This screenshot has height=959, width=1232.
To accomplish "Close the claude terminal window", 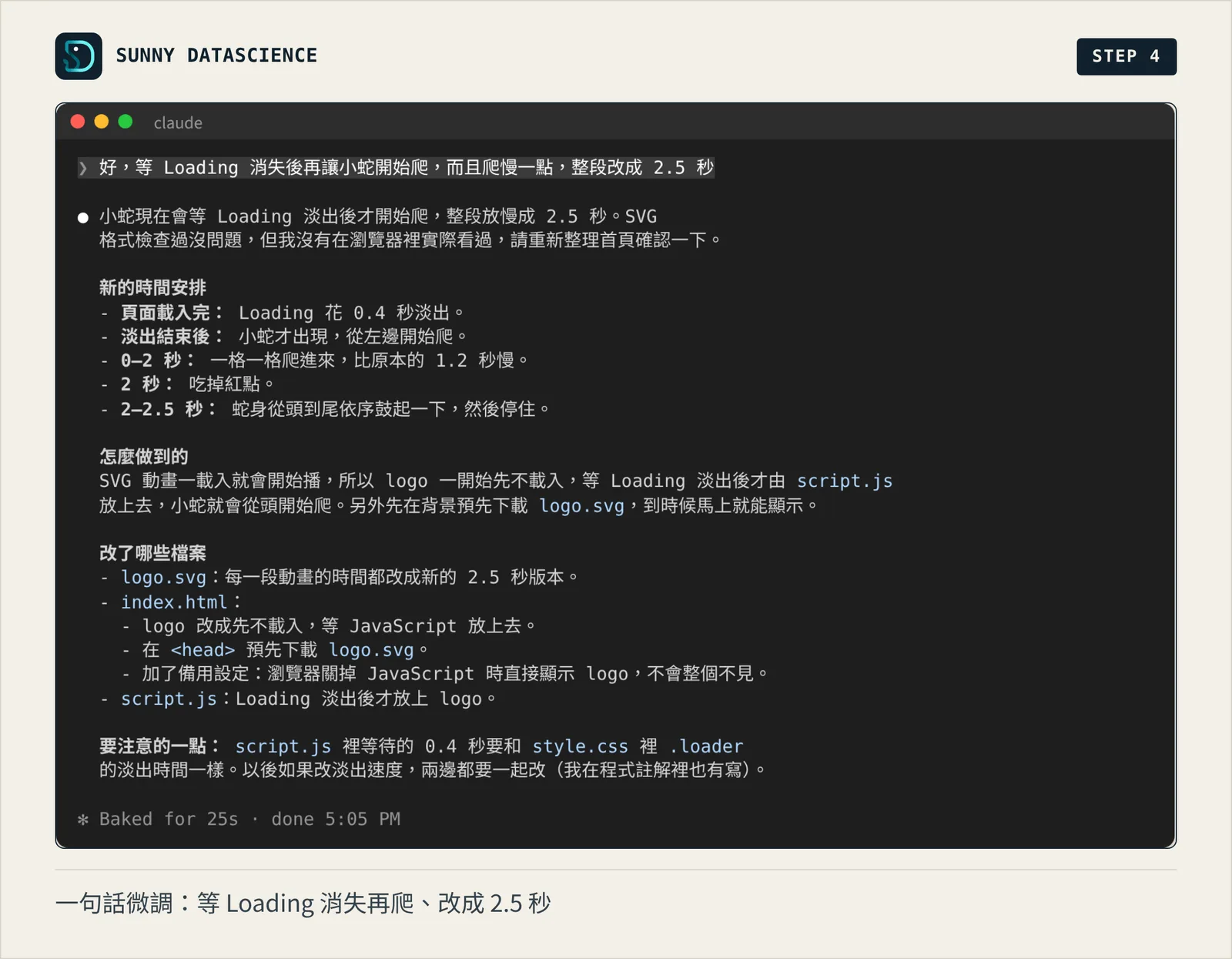I will tap(78, 122).
